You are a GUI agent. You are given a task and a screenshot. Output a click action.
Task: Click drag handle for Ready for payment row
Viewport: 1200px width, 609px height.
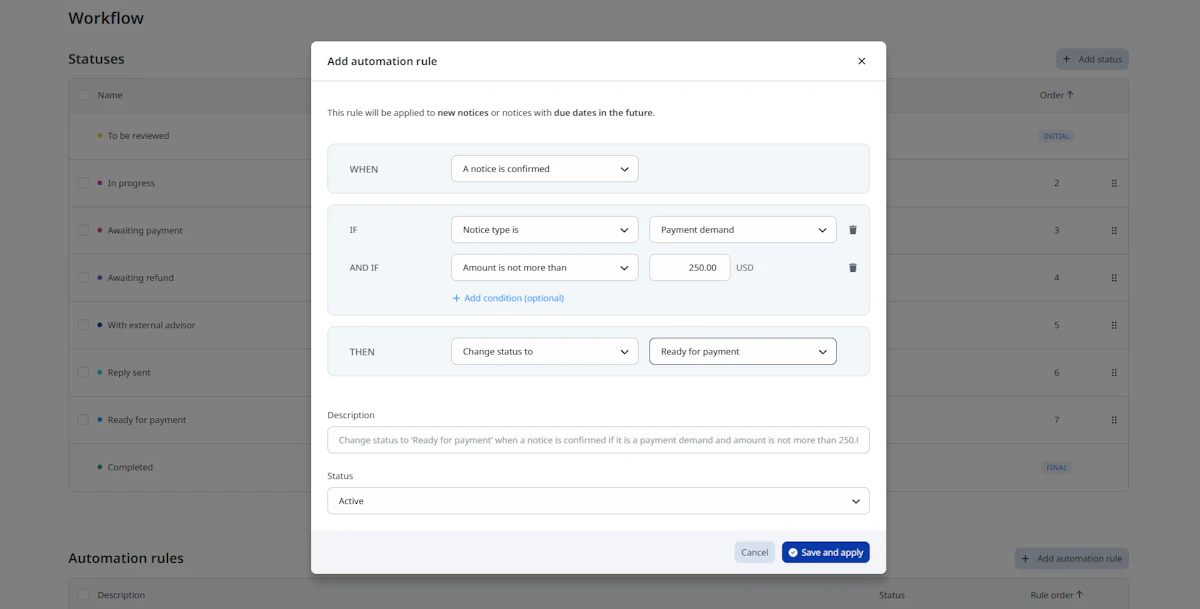click(x=1114, y=420)
